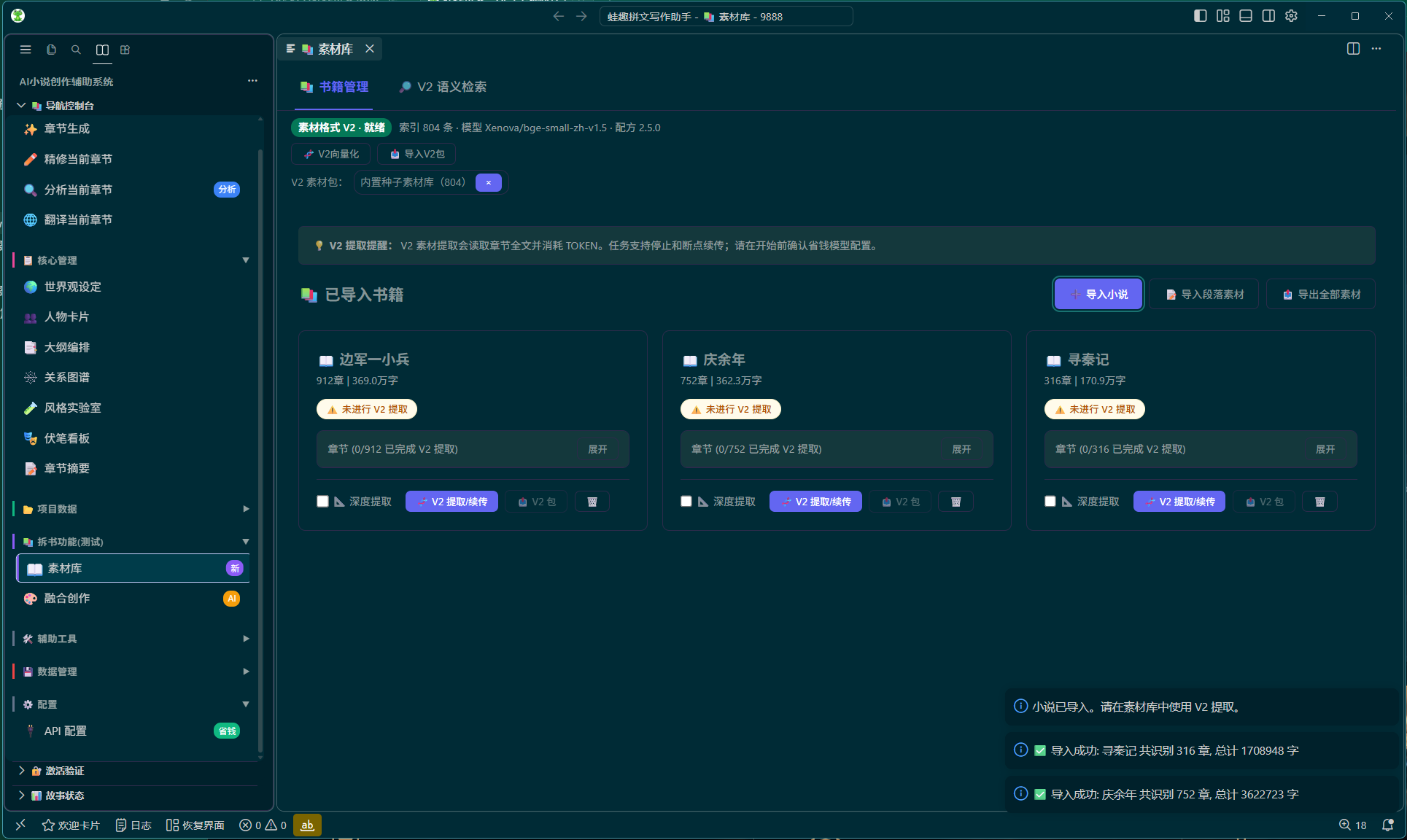Open notifications bell in status bar
1407x840 pixels.
tap(1388, 825)
